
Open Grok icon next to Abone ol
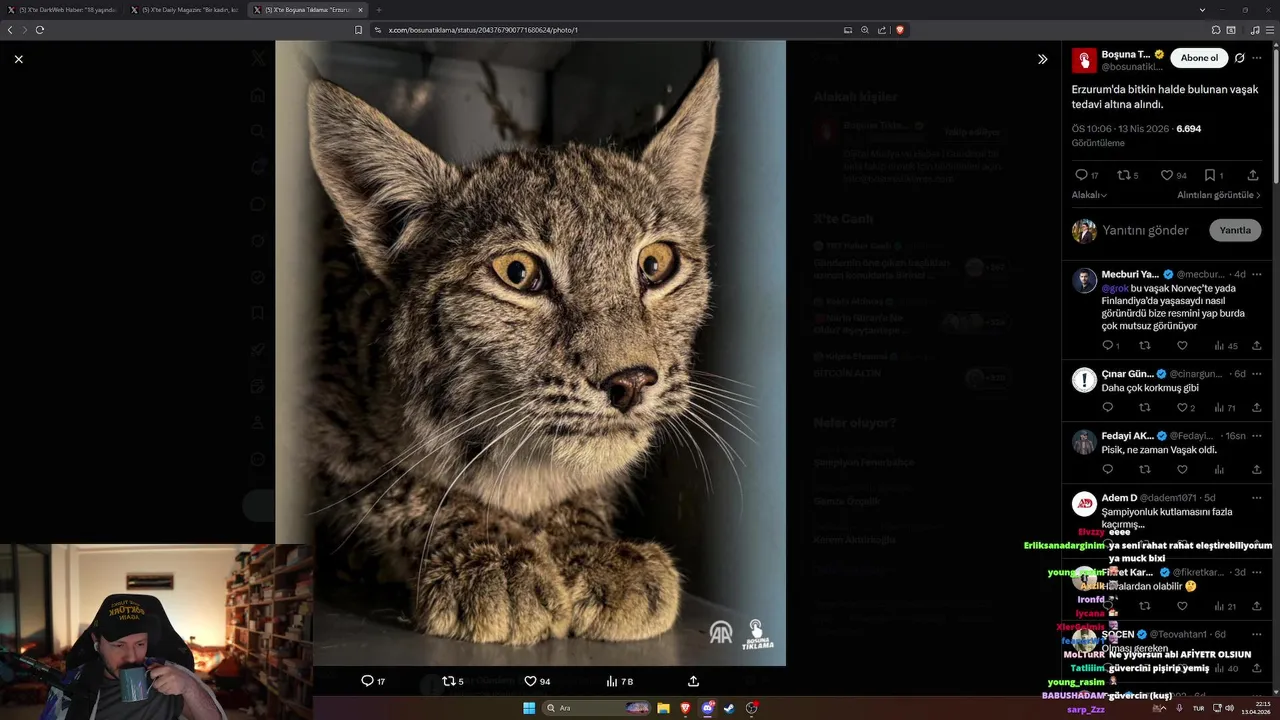[x=1239, y=58]
